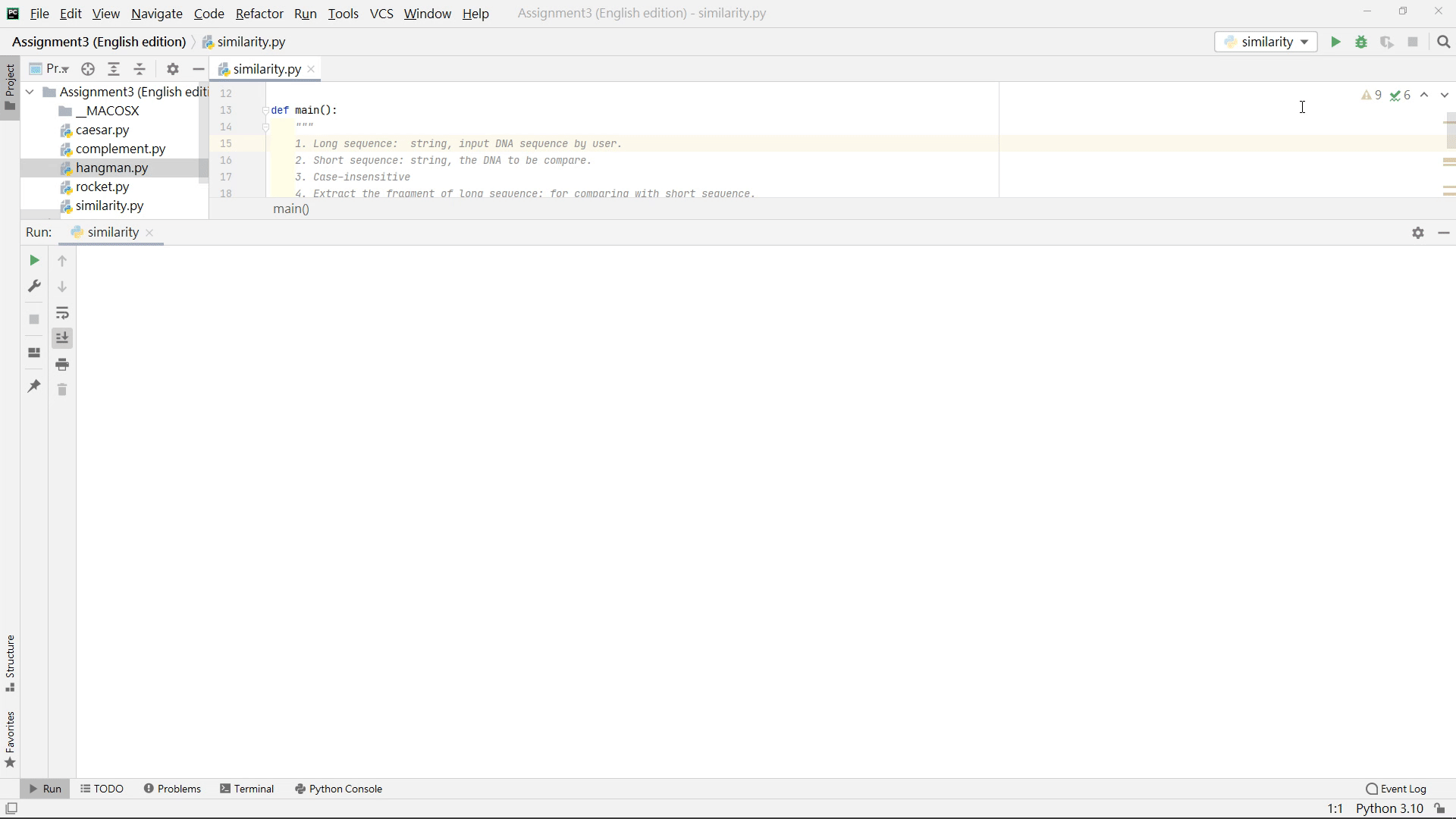Click the Project tree vertical scrollbar
This screenshot has width=1456, height=819.
coord(203,133)
